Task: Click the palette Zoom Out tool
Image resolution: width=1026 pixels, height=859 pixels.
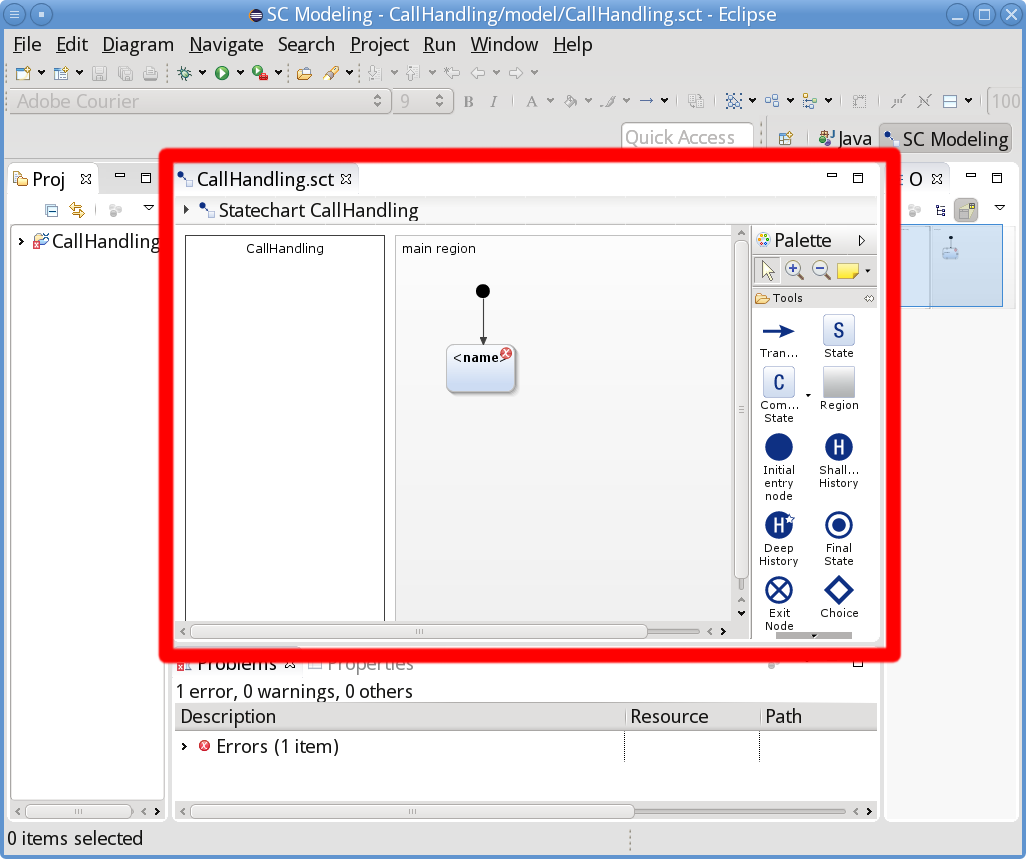Action: 821,270
